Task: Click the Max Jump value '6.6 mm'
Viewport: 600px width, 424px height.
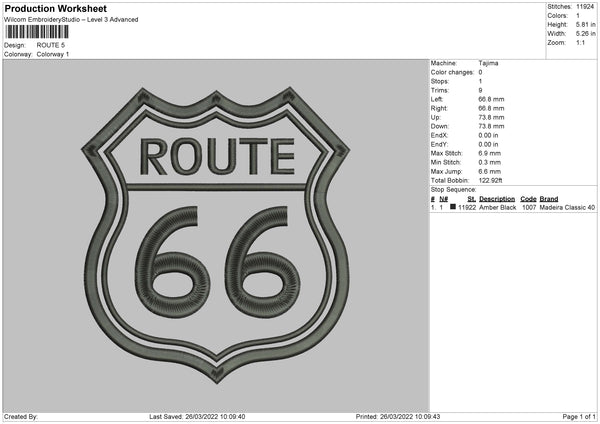Action: 489,171
